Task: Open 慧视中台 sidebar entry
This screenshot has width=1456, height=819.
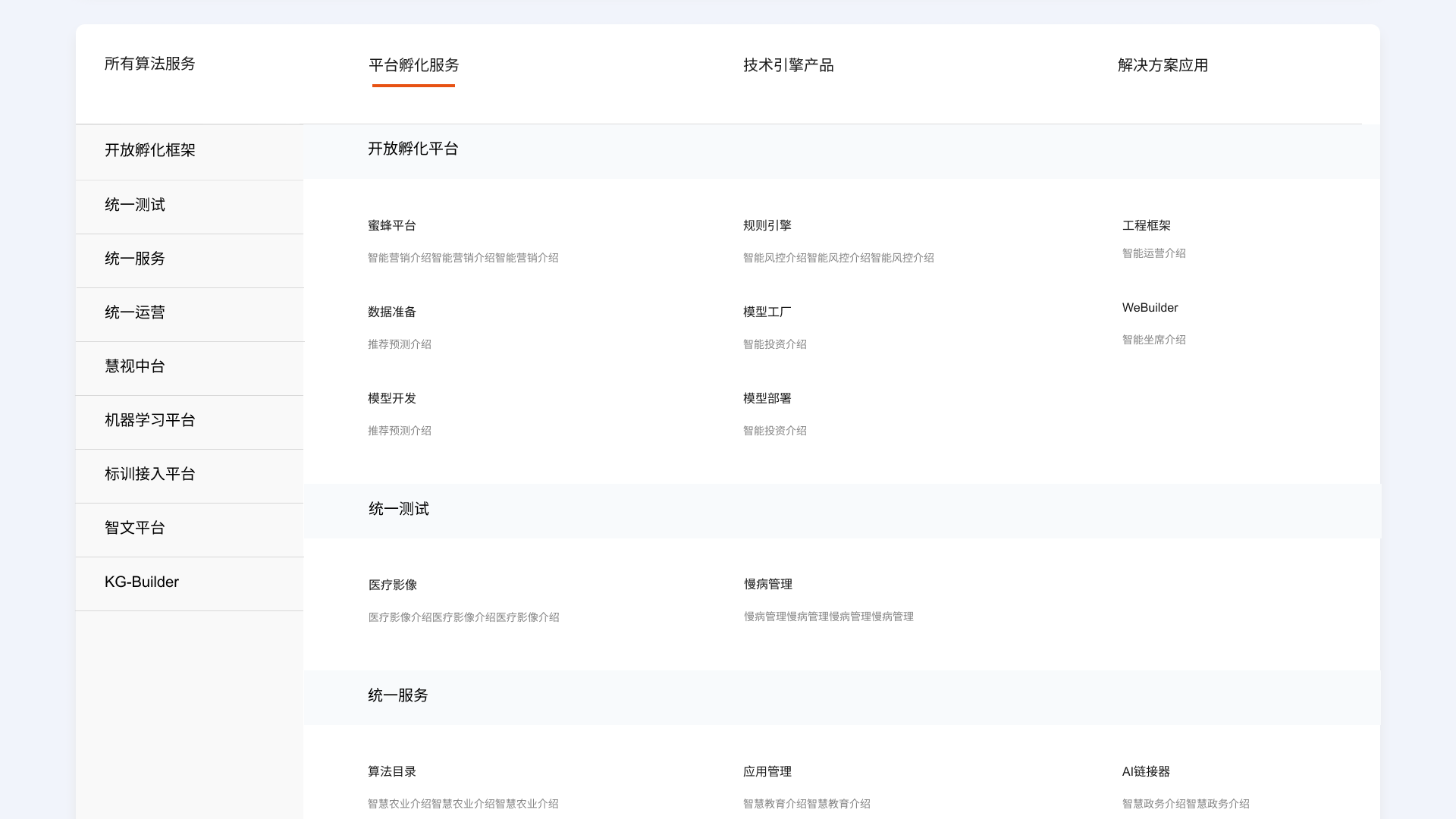Action: click(134, 366)
